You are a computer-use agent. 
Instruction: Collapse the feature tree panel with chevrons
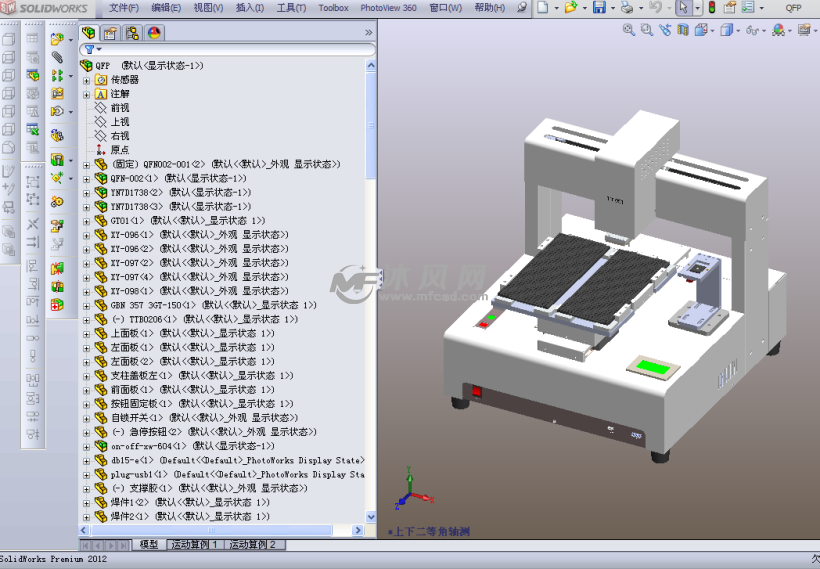pos(369,32)
